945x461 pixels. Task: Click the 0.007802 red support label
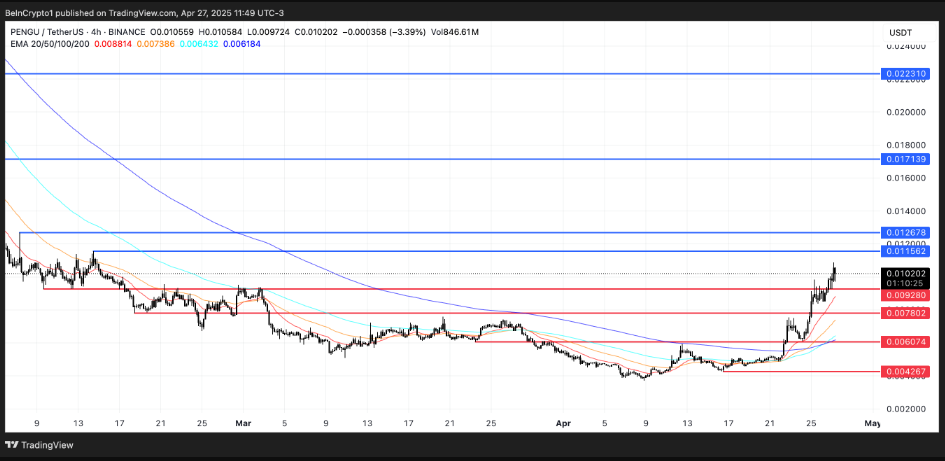pos(906,313)
